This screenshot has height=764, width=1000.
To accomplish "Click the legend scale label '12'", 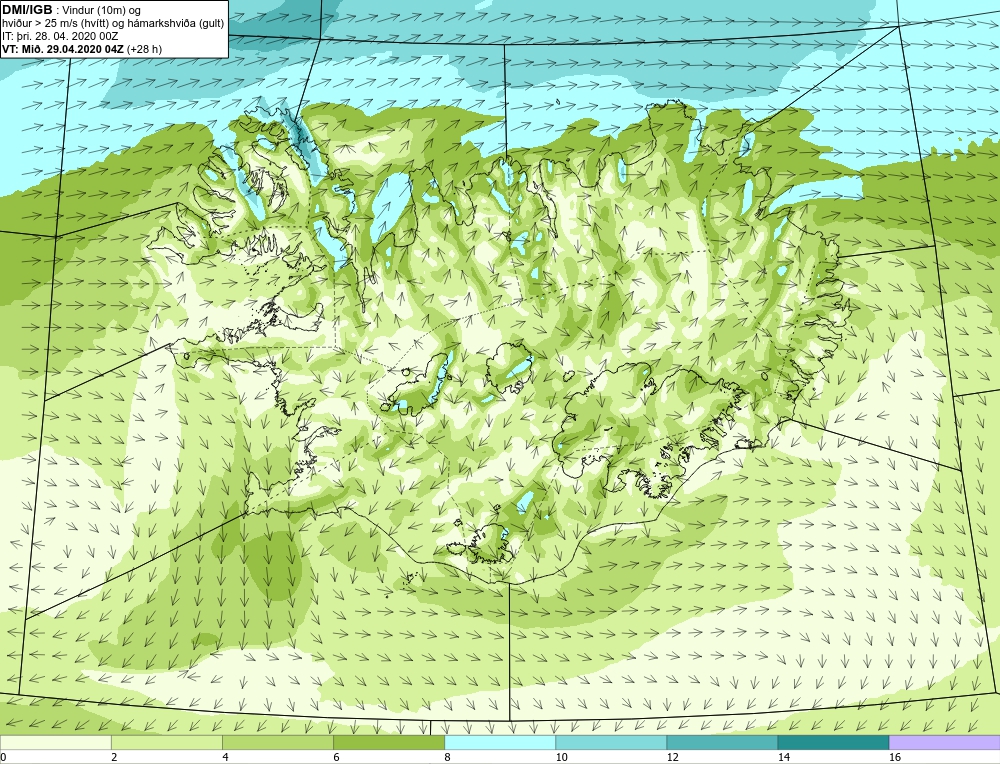I will point(672,757).
